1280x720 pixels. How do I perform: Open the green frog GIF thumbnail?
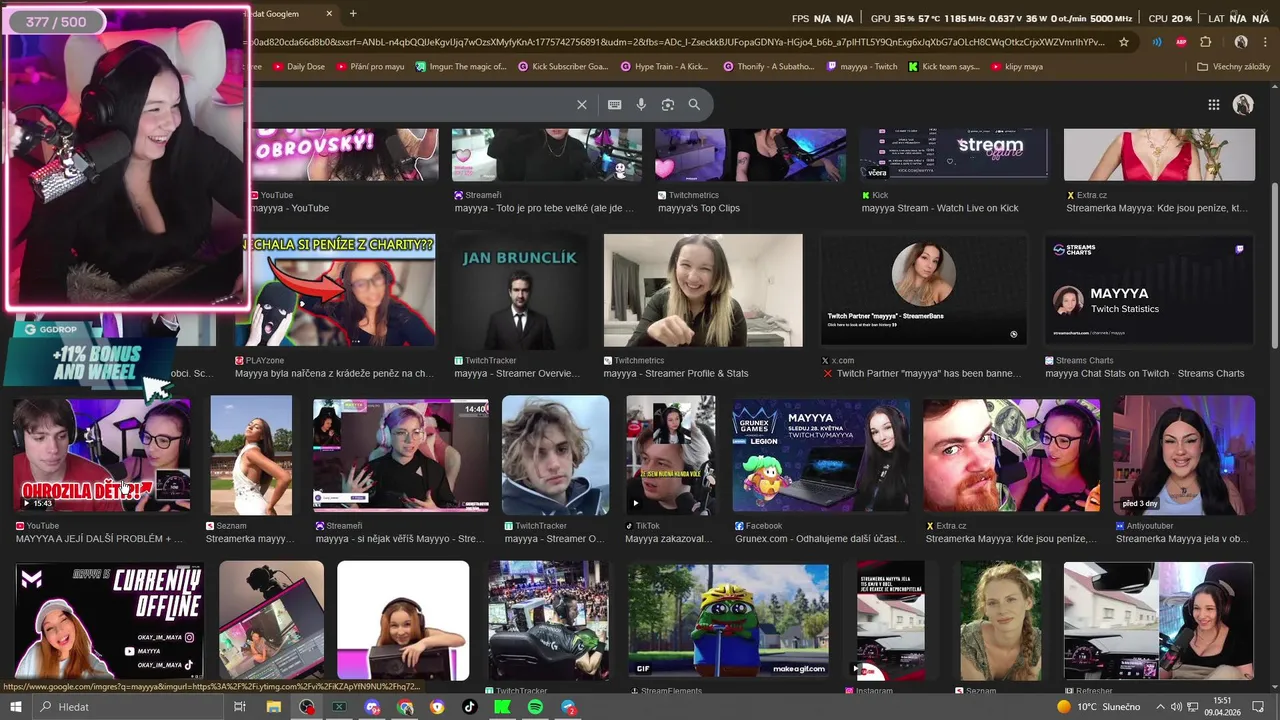click(728, 620)
